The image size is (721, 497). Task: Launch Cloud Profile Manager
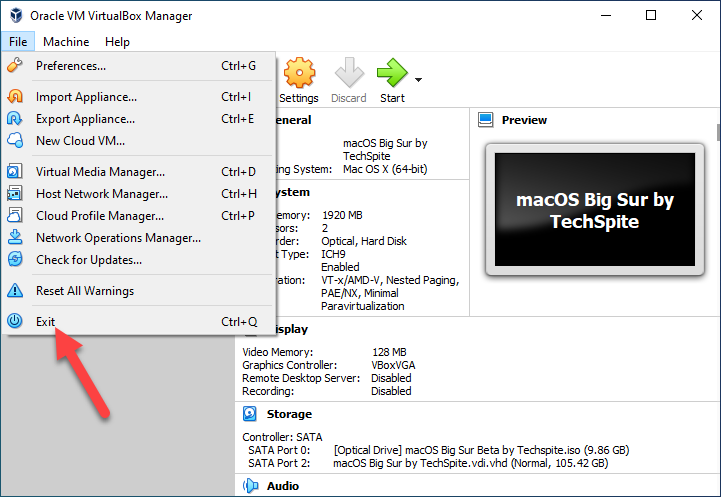pyautogui.click(x=100, y=216)
